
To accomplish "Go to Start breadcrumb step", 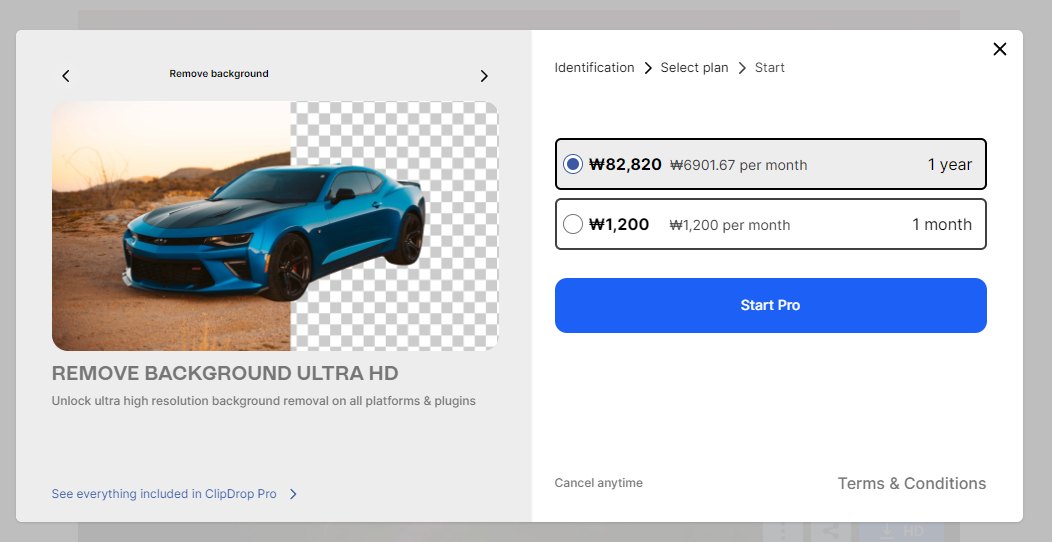I will [770, 68].
